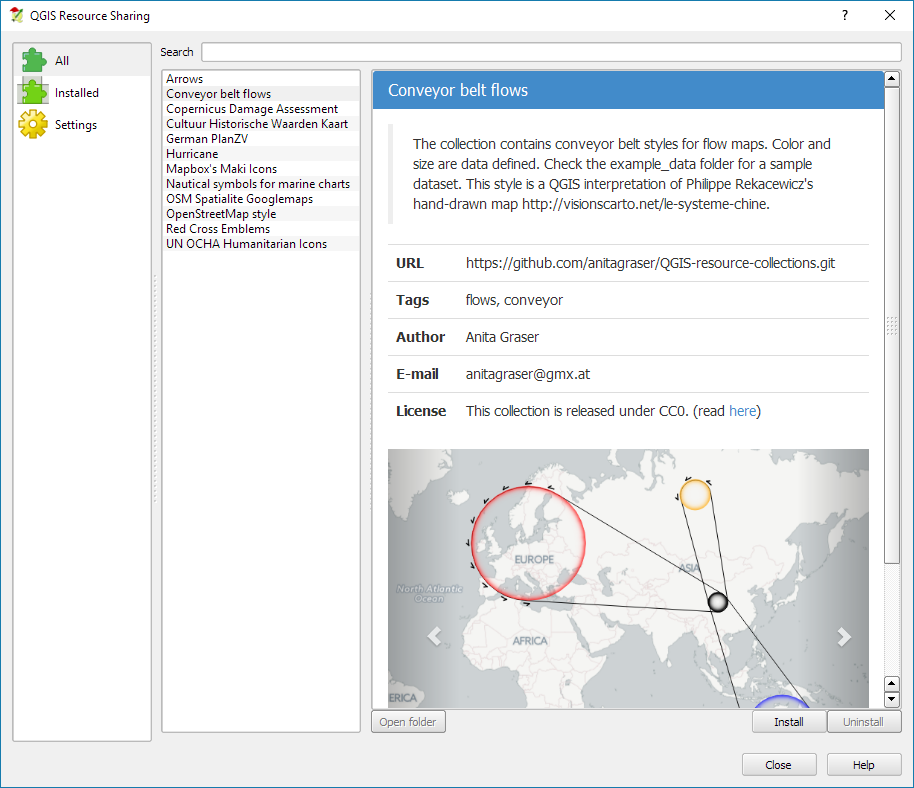This screenshot has height=788, width=914.
Task: Pick the OpenStreetMap style collection
Action: 221,214
